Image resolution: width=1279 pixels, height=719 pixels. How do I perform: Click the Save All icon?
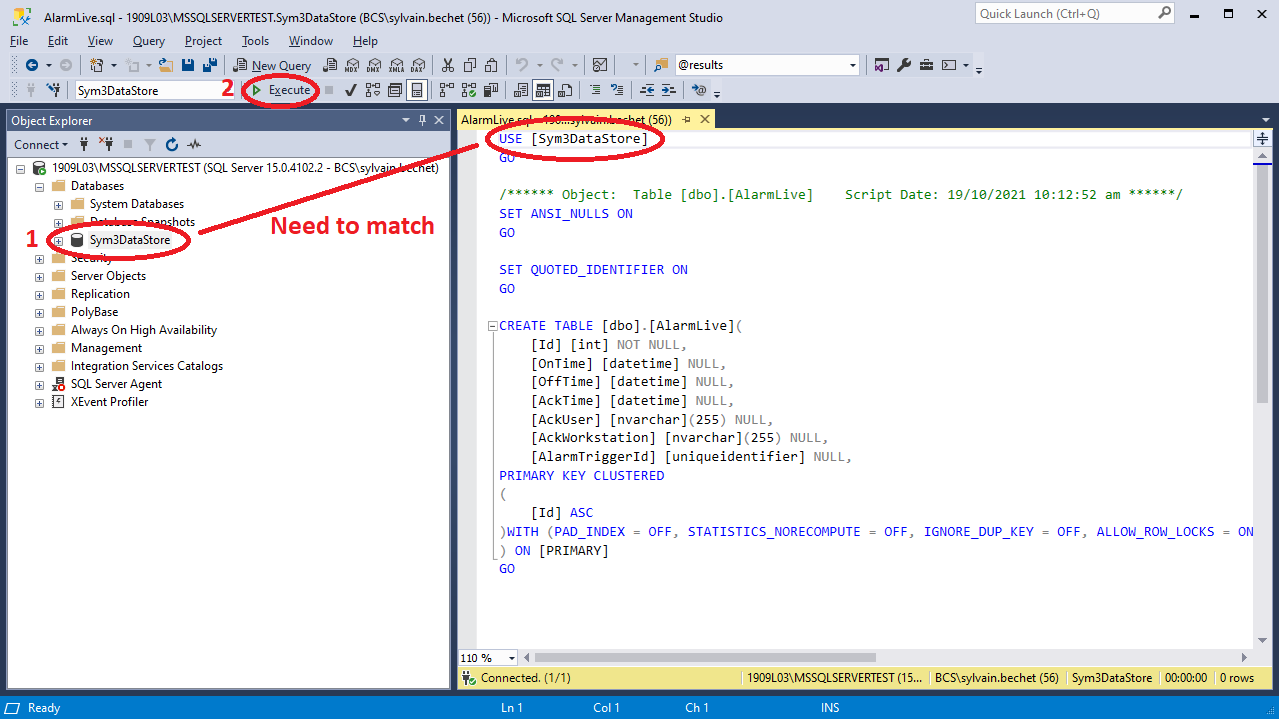pos(210,65)
